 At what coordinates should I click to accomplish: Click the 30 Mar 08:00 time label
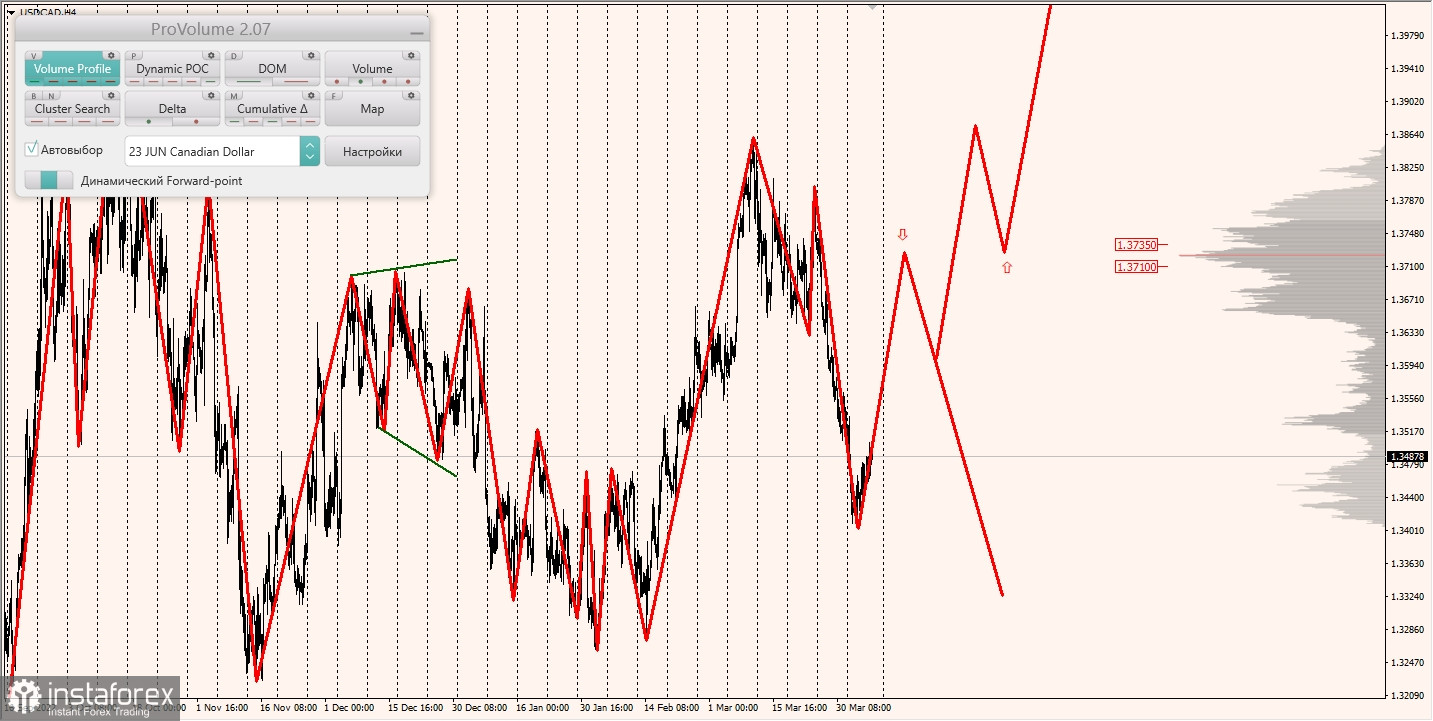[x=863, y=708]
